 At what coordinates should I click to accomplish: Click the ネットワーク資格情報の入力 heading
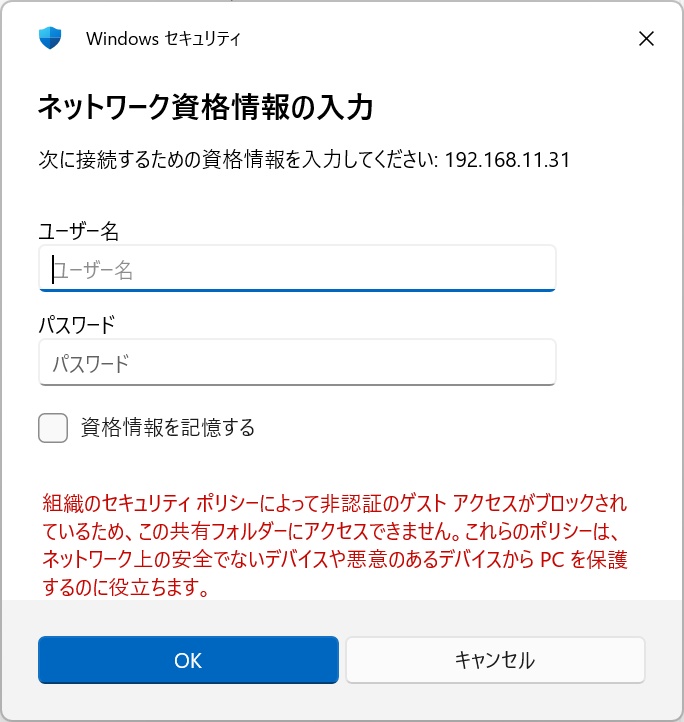(205, 107)
